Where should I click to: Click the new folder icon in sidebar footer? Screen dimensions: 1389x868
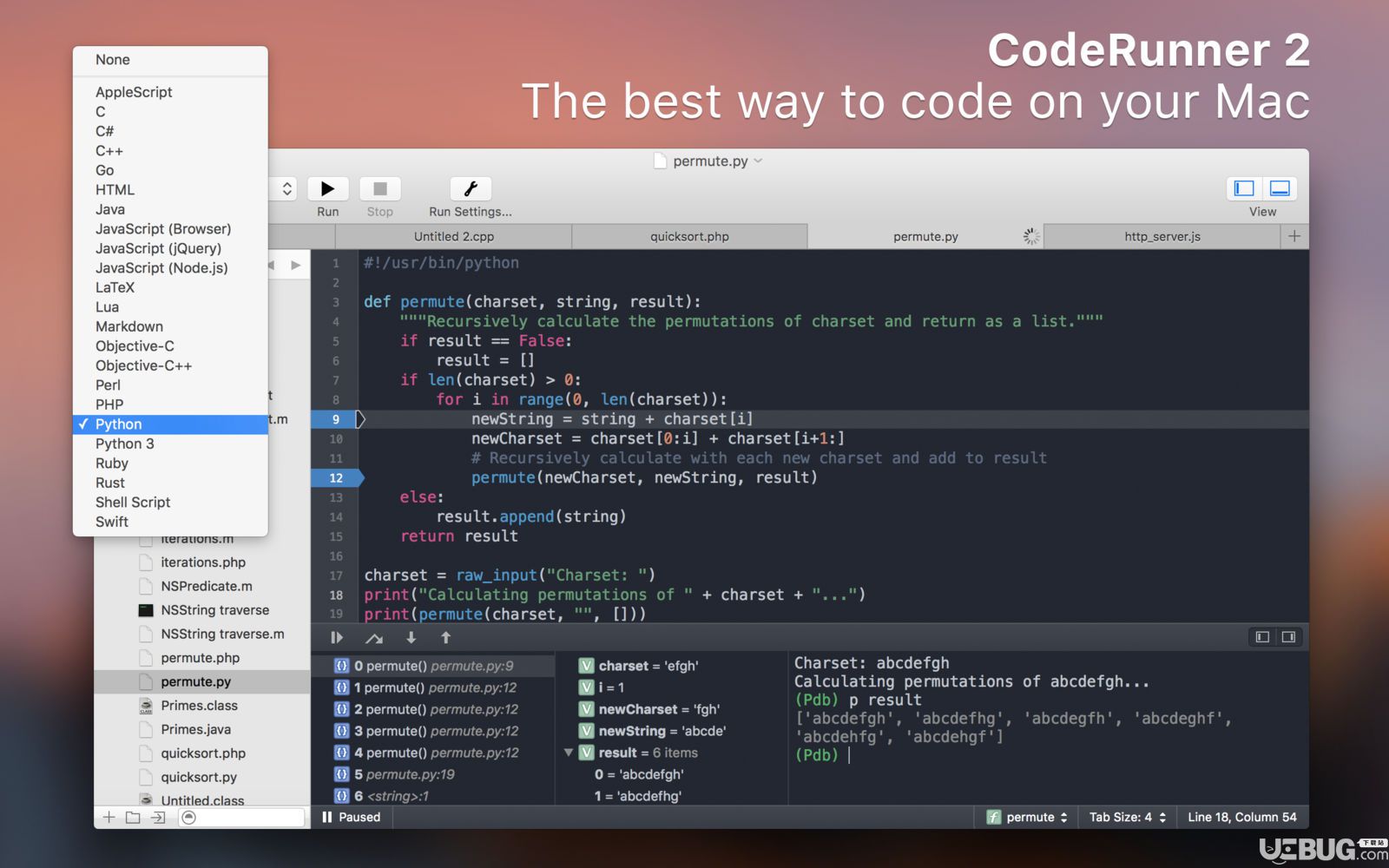click(x=133, y=818)
